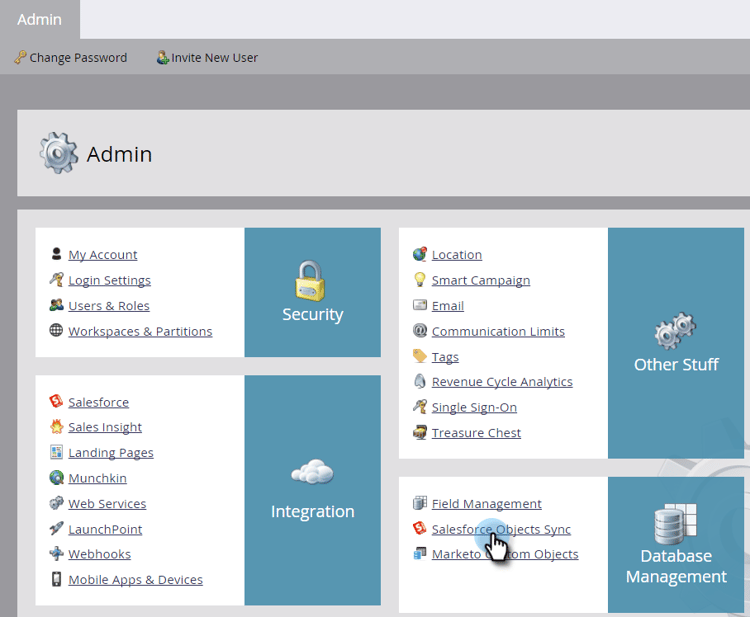
Task: Click the Other Stuff gears tile
Action: pos(675,343)
